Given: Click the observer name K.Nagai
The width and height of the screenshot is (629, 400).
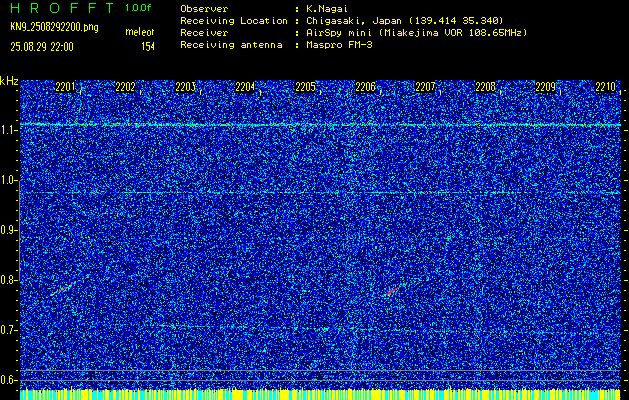Looking at the screenshot, I should pyautogui.click(x=327, y=9).
